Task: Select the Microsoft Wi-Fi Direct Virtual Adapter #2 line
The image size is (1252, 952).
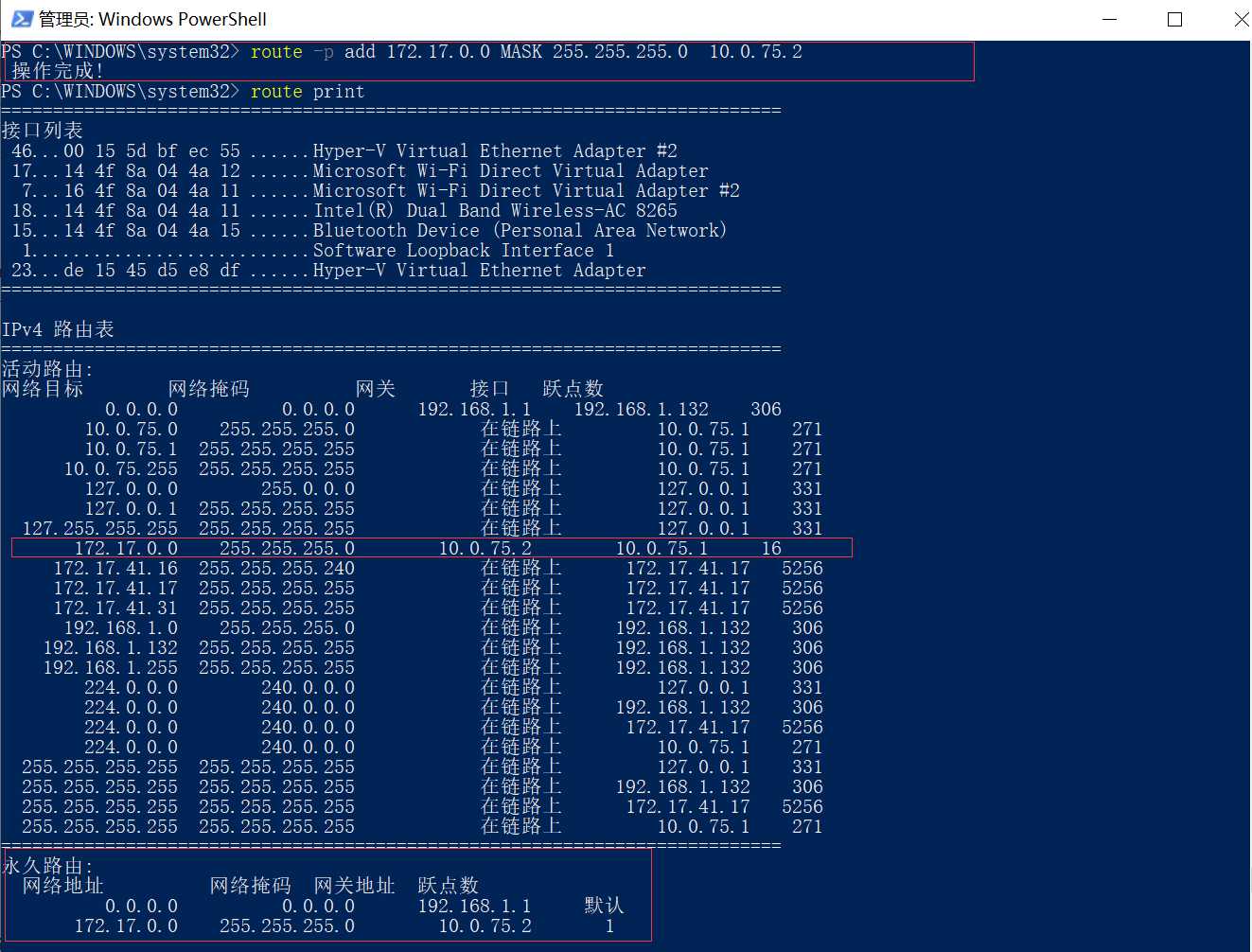Action: coord(380,191)
